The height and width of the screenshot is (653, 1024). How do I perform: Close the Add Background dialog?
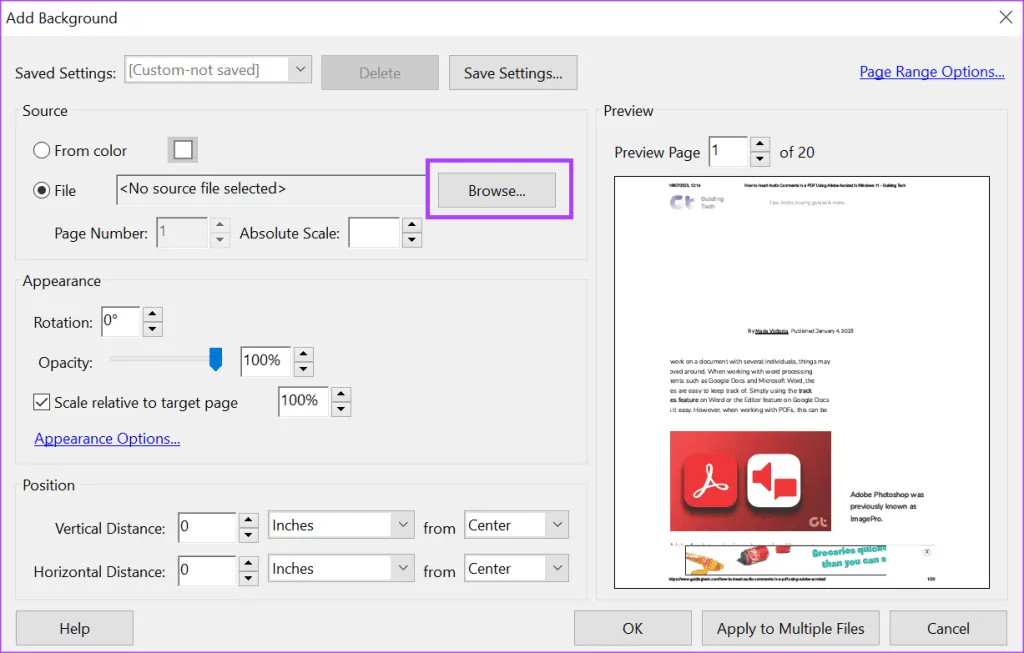click(x=1005, y=17)
